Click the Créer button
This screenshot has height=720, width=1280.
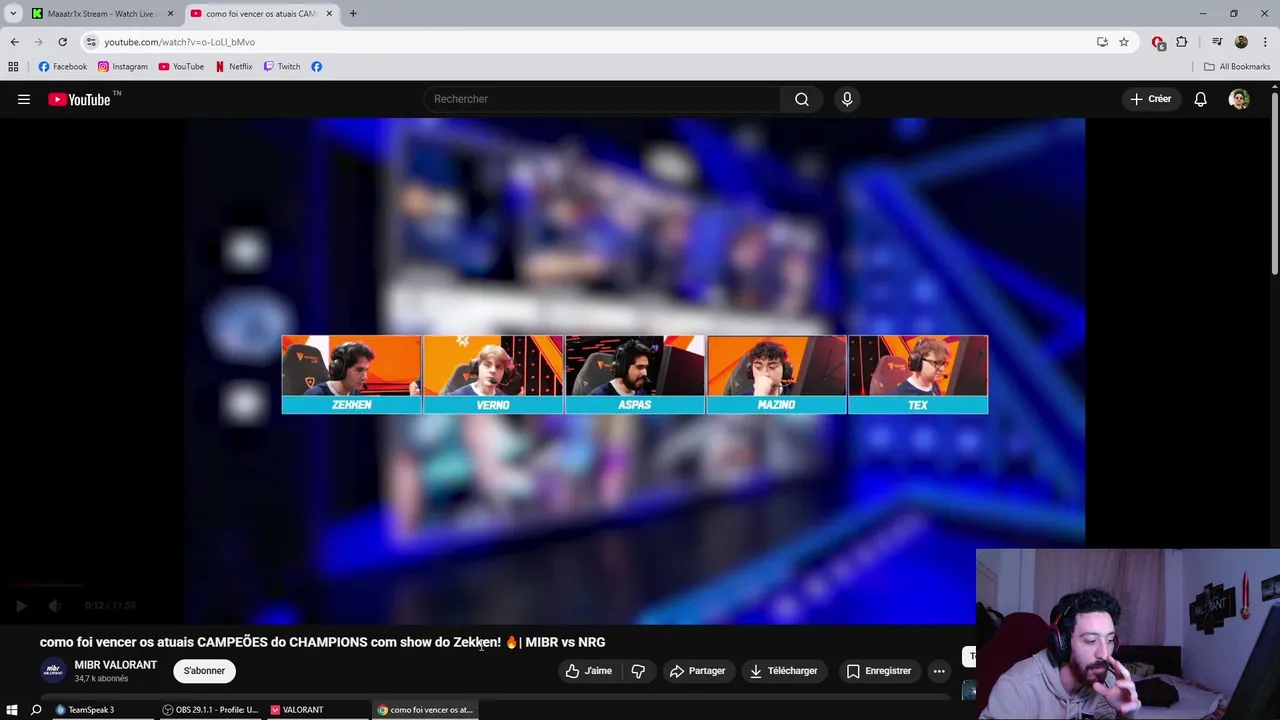[1151, 99]
